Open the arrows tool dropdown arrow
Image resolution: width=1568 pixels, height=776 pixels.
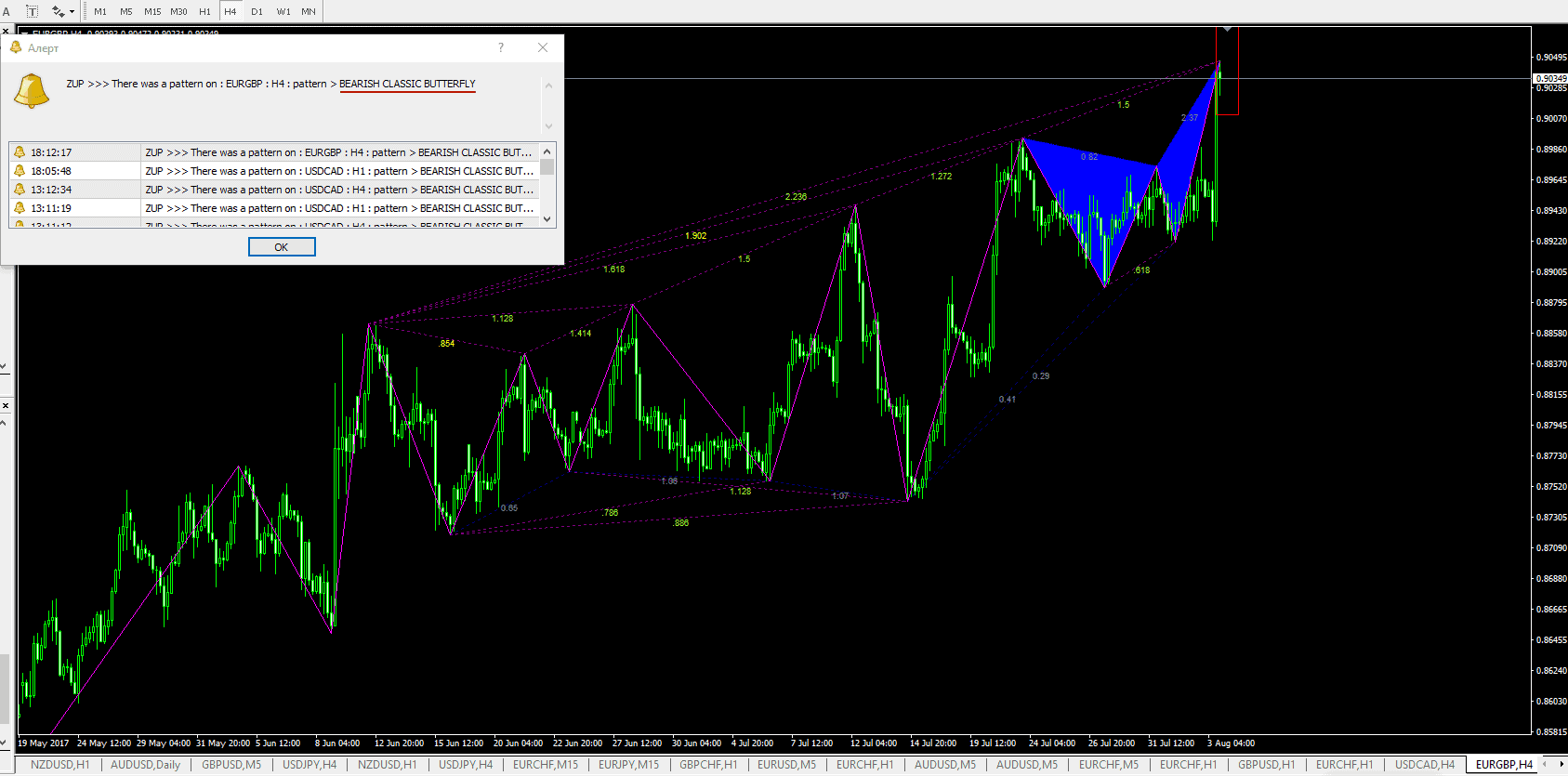coord(72,12)
